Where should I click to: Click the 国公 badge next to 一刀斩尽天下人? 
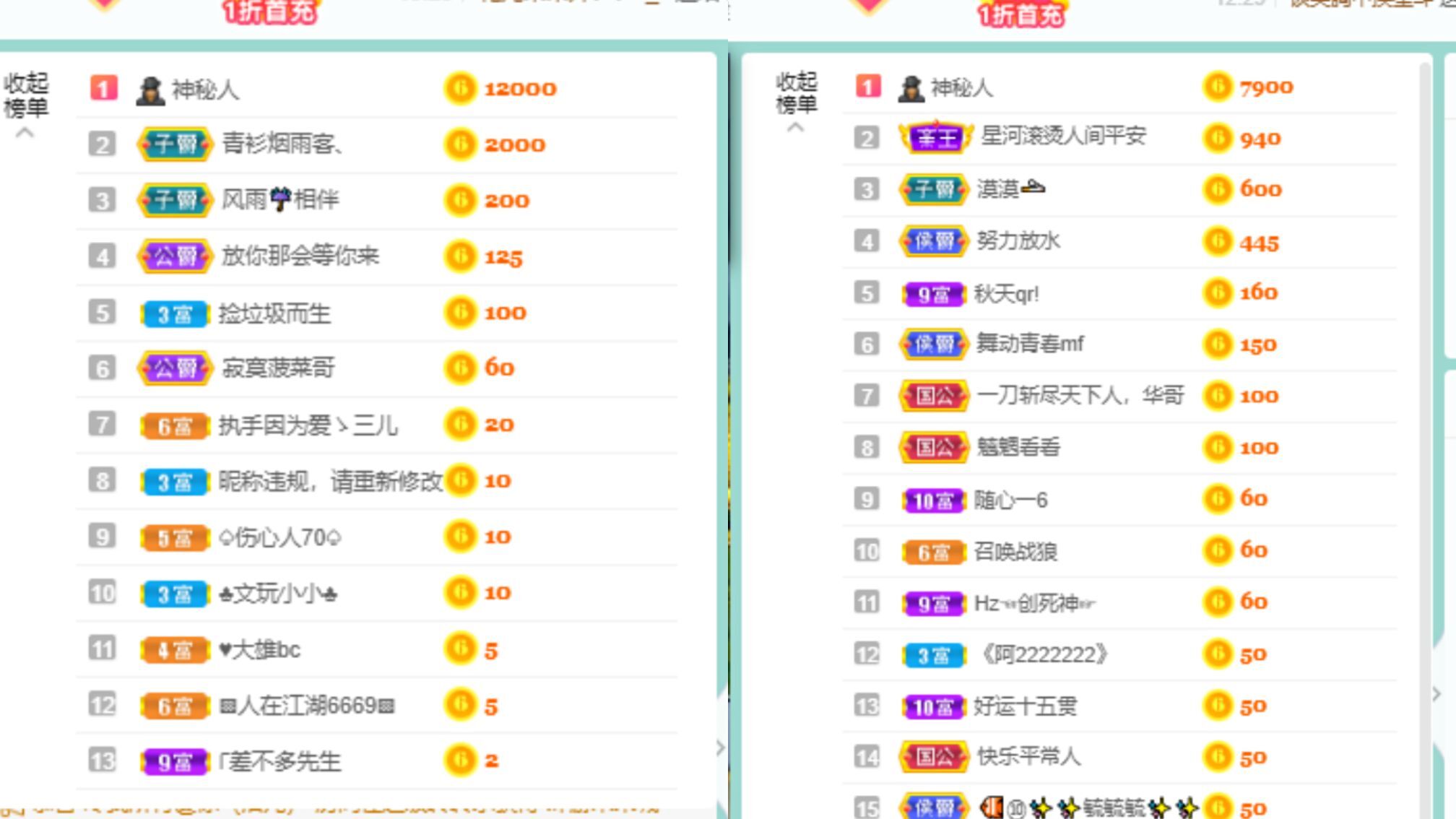[934, 396]
